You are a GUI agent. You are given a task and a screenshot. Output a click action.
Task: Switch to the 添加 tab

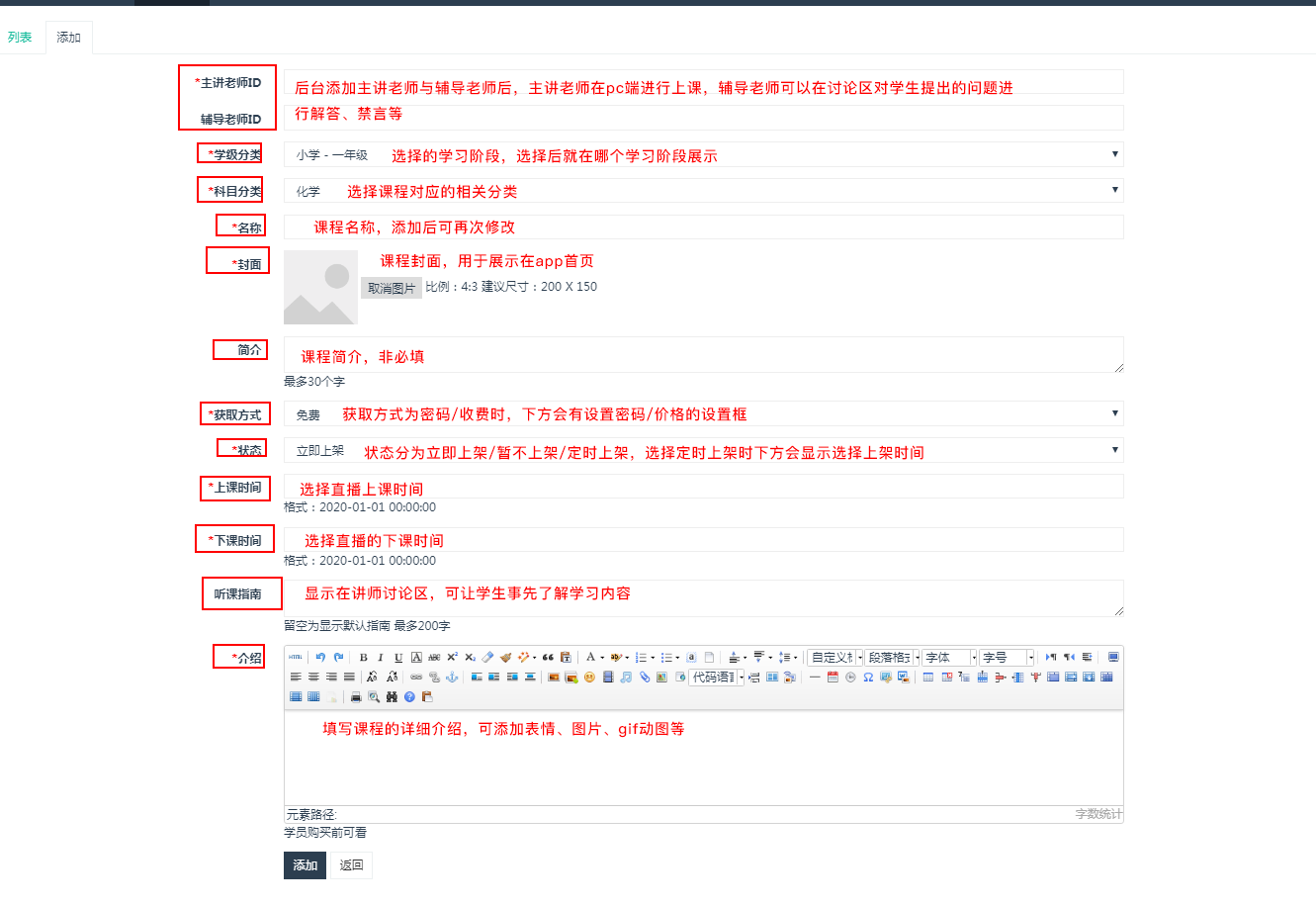click(x=68, y=38)
